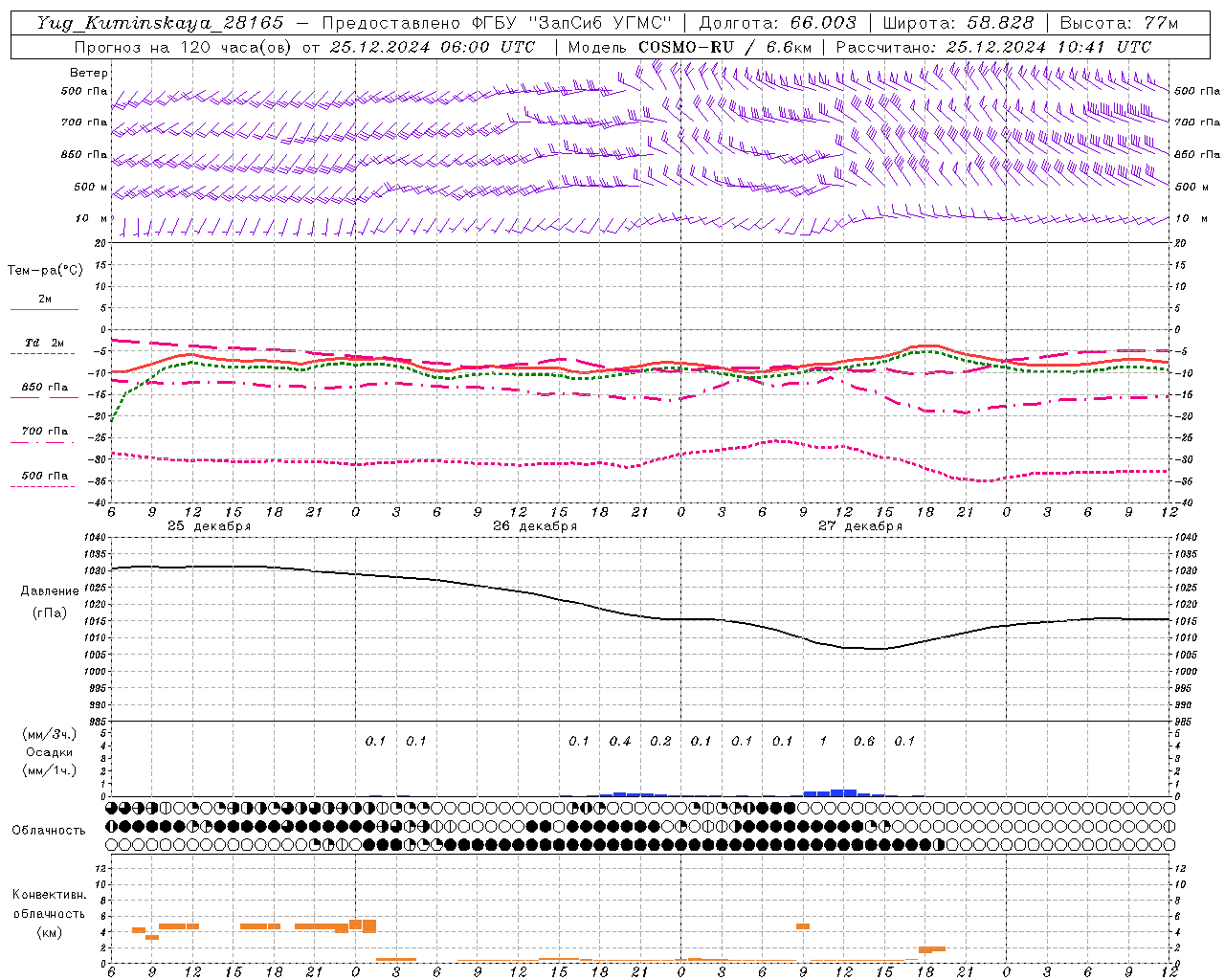
Task: Click the Рассчитано: 25.12.2024 10:41 UTC text
Action: click(x=993, y=47)
